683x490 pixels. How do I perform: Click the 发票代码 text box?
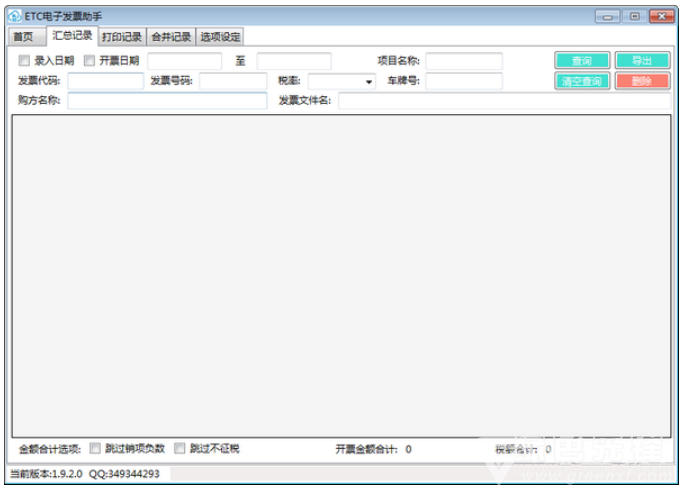(x=105, y=81)
